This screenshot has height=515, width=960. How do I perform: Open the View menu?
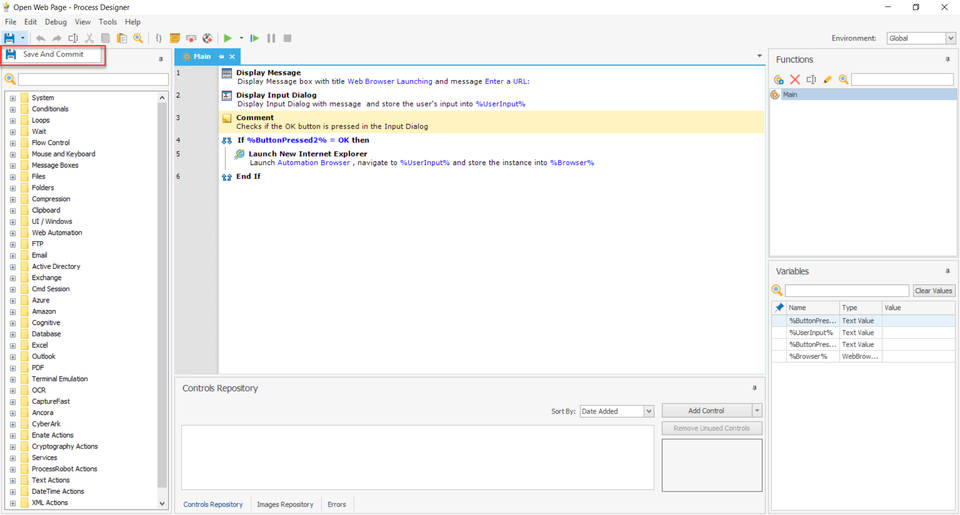point(83,22)
